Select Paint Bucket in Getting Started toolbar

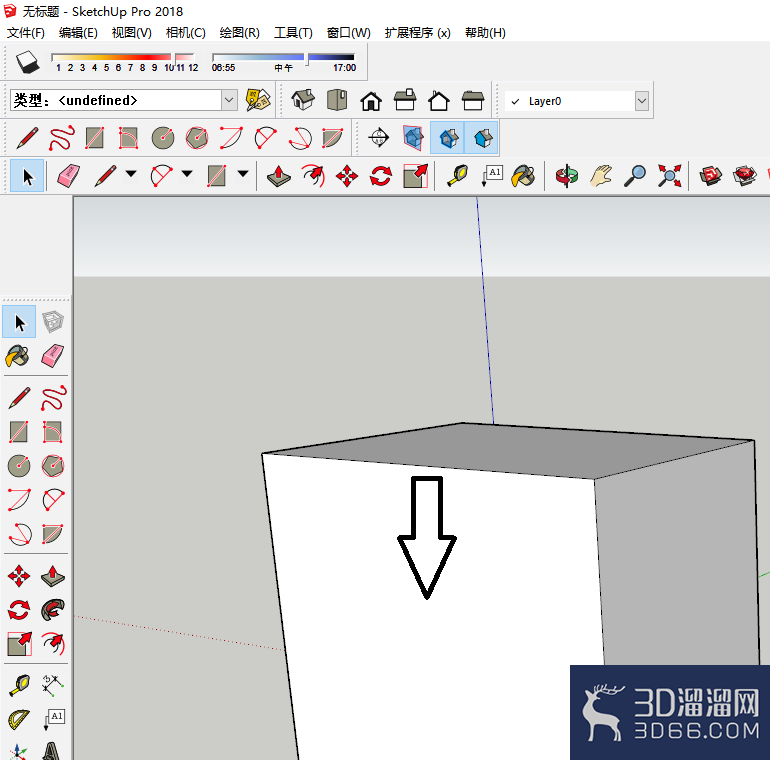(x=523, y=176)
